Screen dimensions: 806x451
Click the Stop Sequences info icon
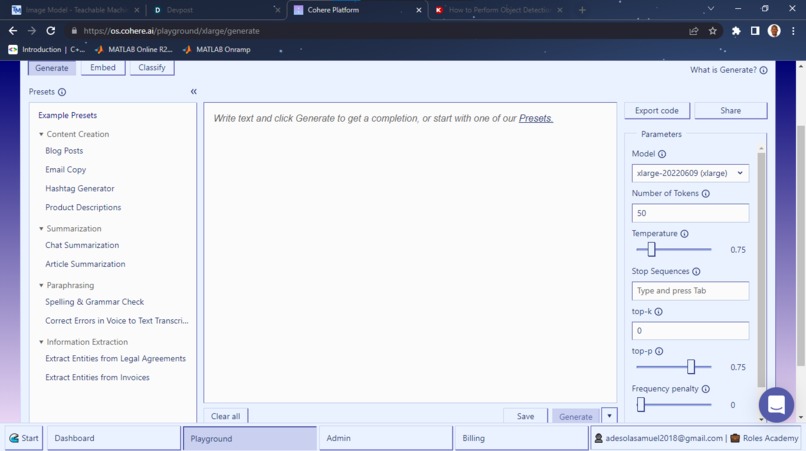pos(696,272)
